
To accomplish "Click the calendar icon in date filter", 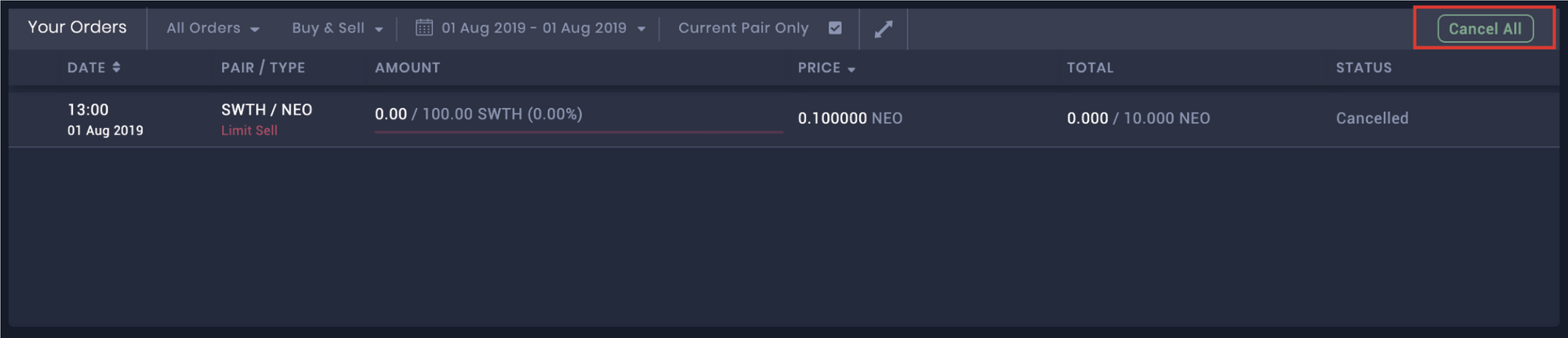I will point(424,28).
